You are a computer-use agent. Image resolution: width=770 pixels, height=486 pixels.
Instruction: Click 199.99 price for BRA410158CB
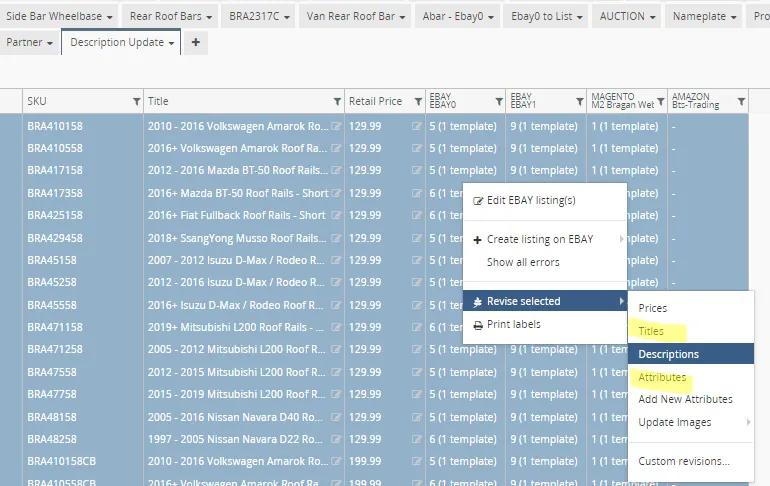[x=365, y=461]
